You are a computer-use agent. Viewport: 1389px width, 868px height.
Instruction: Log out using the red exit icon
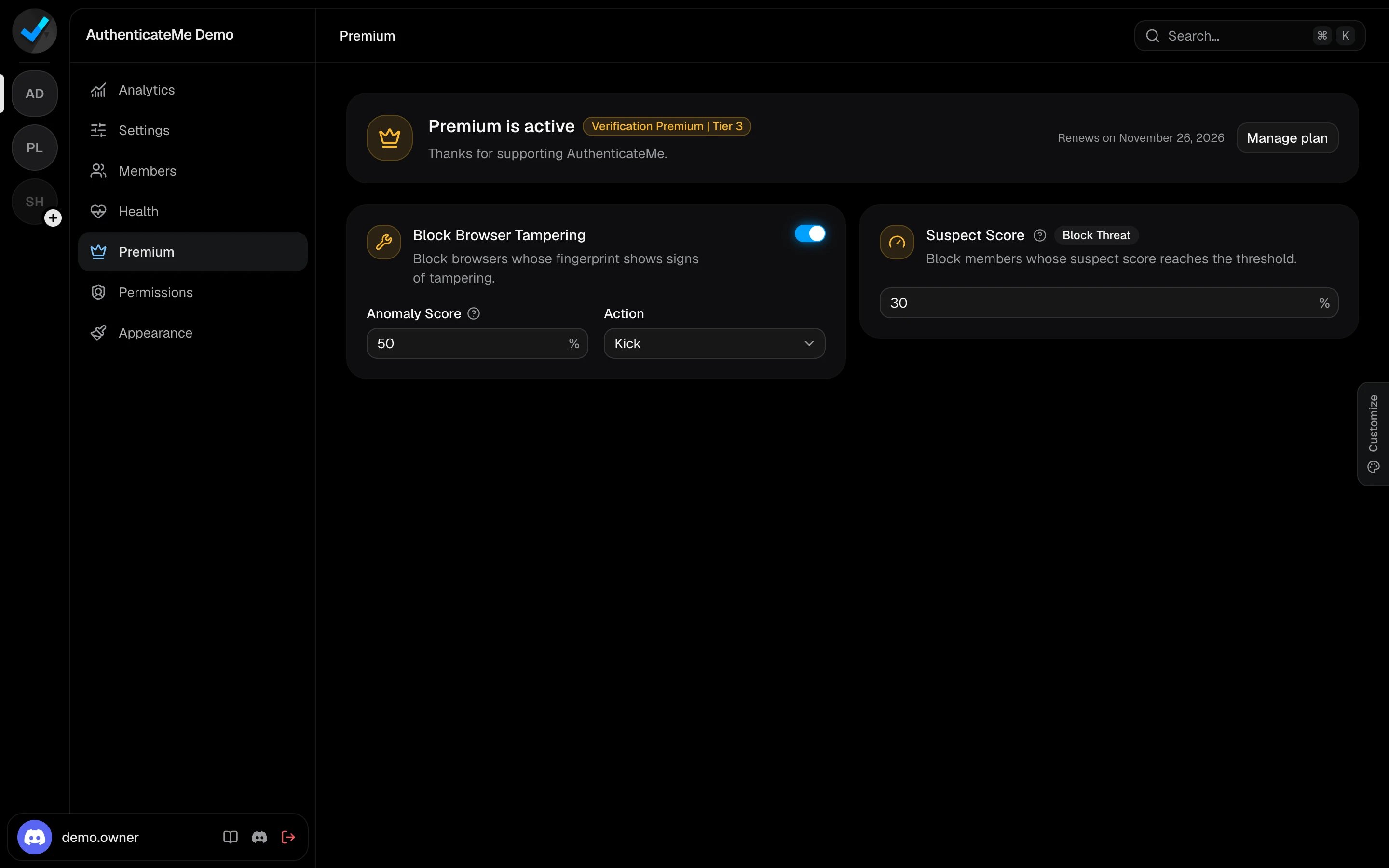click(288, 837)
